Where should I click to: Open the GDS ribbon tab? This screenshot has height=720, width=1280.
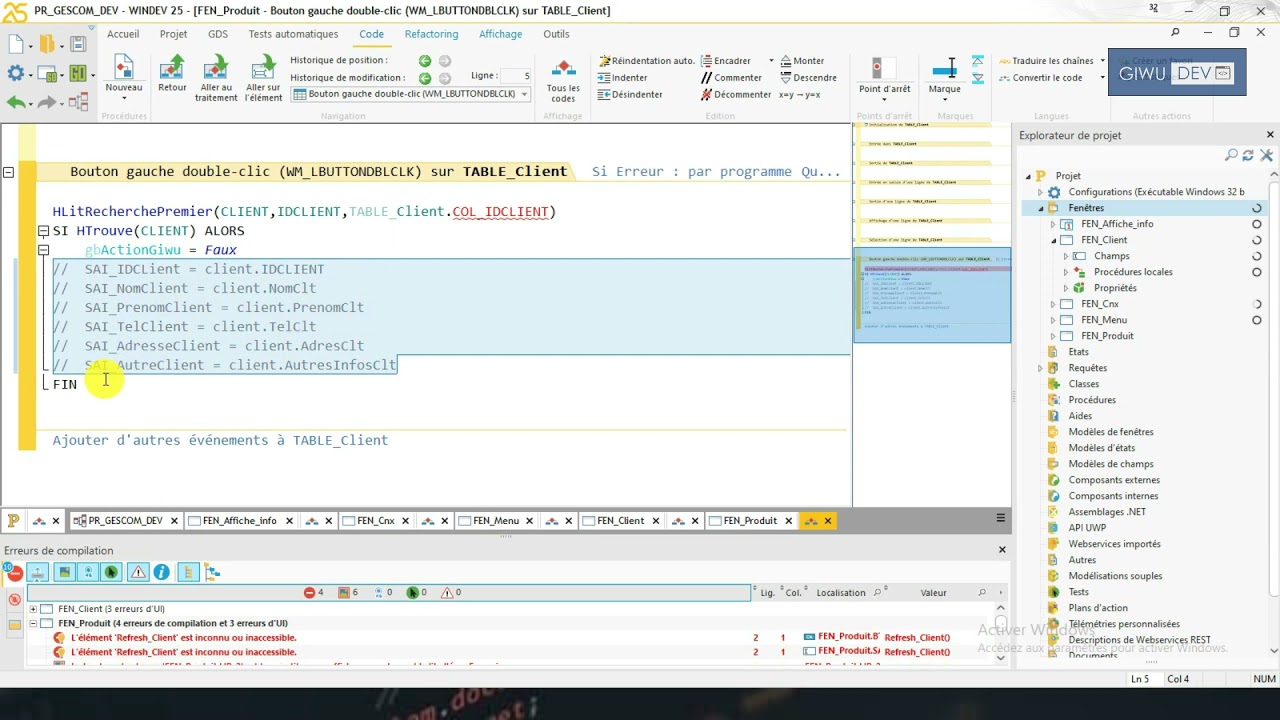218,34
